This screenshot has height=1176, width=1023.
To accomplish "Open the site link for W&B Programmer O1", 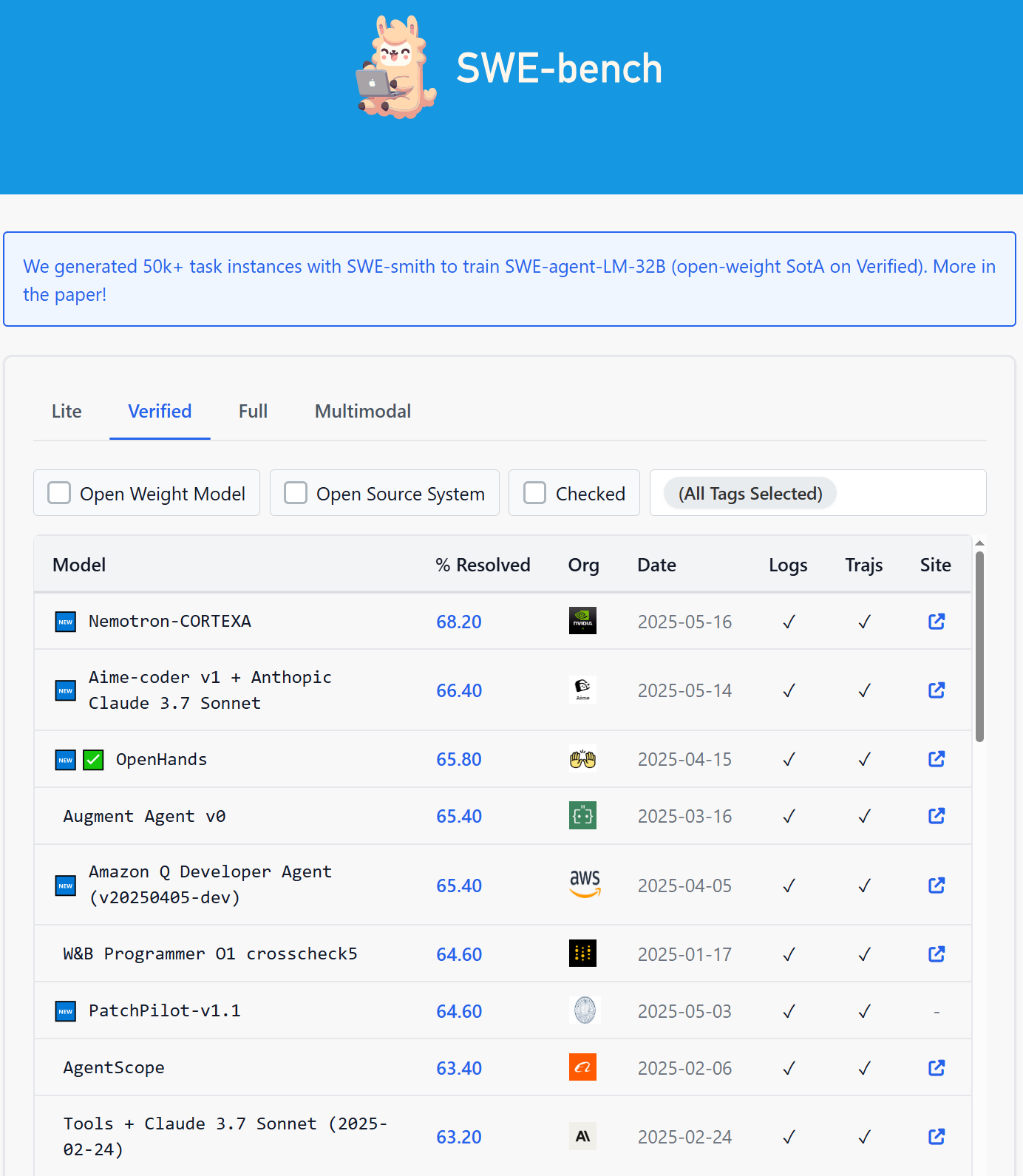I will point(937,954).
